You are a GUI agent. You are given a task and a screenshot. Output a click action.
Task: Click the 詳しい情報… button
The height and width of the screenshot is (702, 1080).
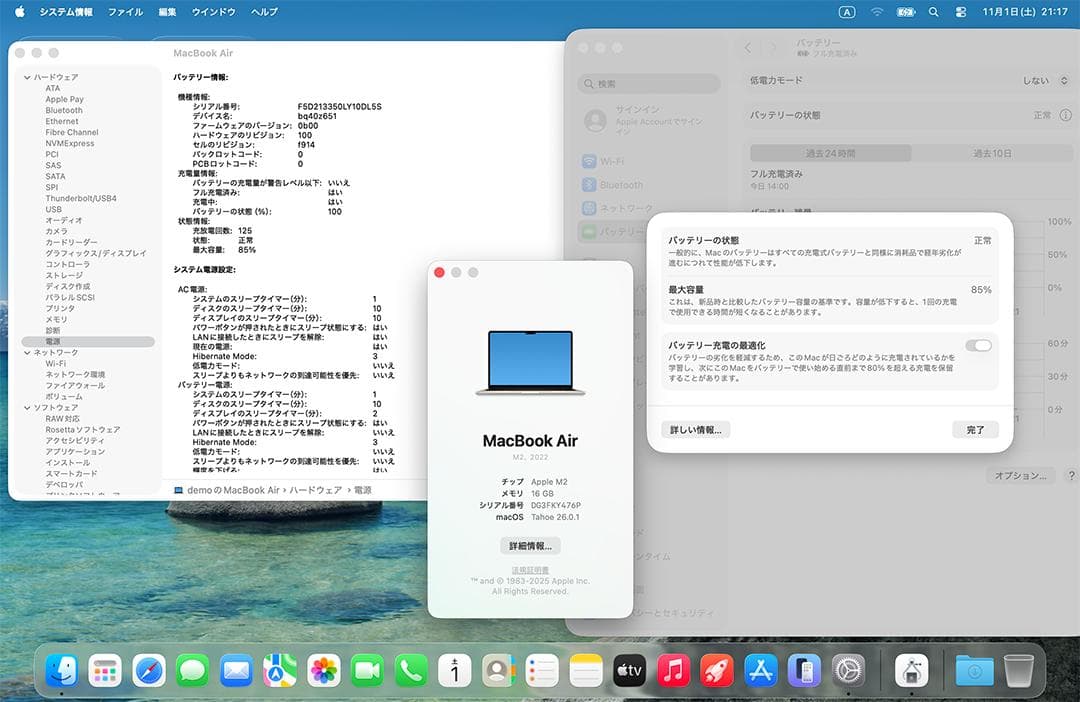pos(696,428)
